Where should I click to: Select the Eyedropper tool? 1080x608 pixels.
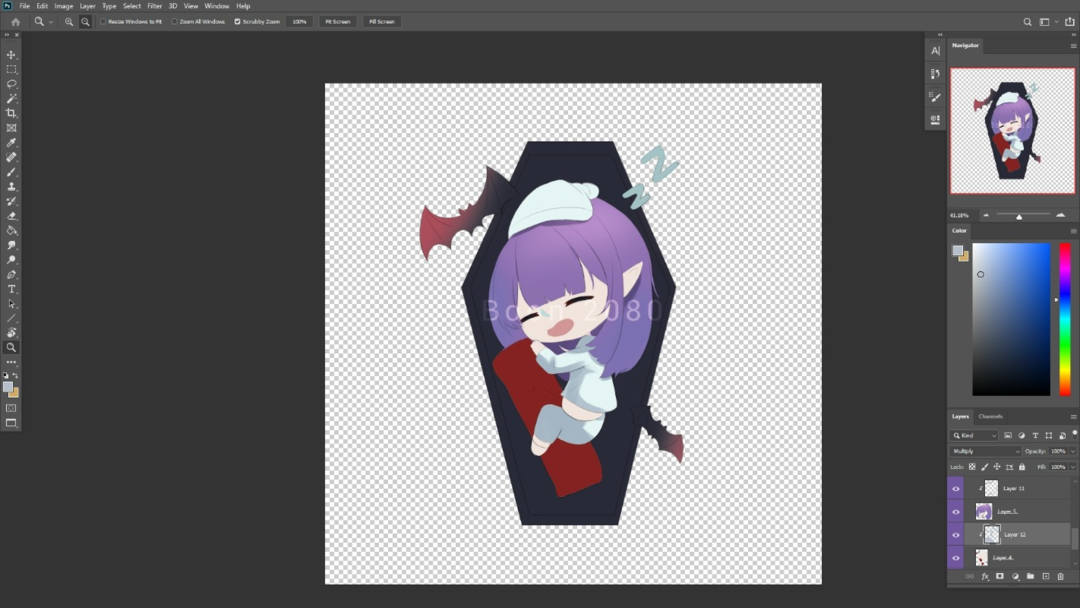click(x=12, y=143)
